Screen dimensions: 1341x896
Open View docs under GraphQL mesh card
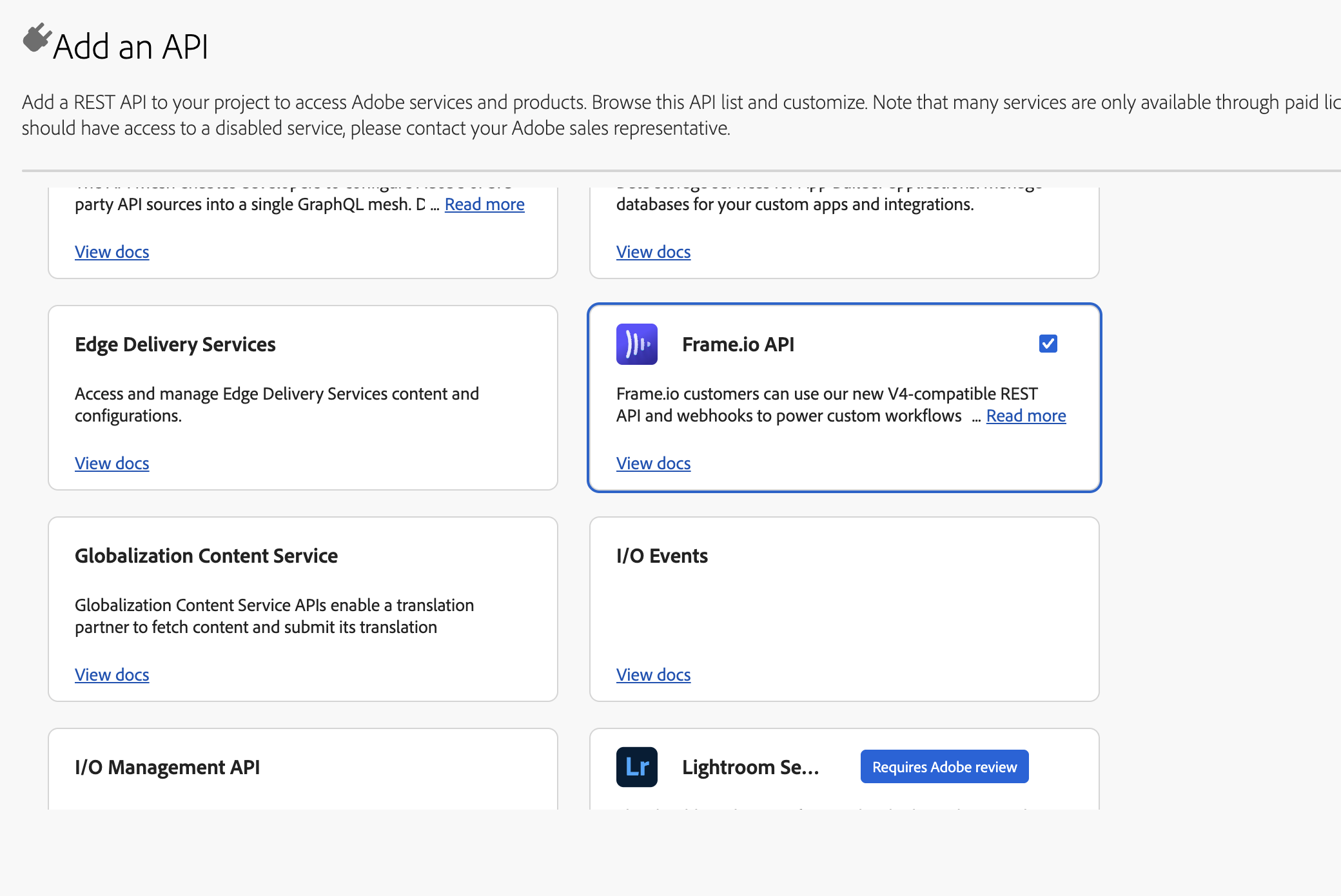pos(112,252)
